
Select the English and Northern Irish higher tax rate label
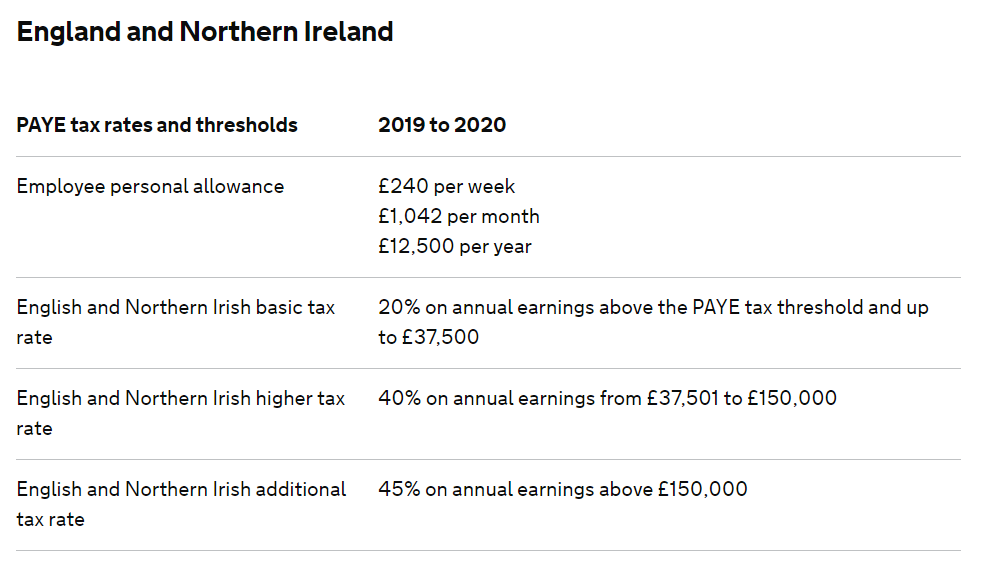point(181,413)
